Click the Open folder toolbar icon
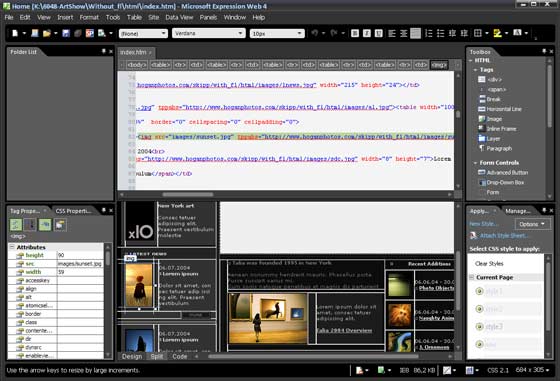The width and height of the screenshot is (560, 381). coord(46,33)
